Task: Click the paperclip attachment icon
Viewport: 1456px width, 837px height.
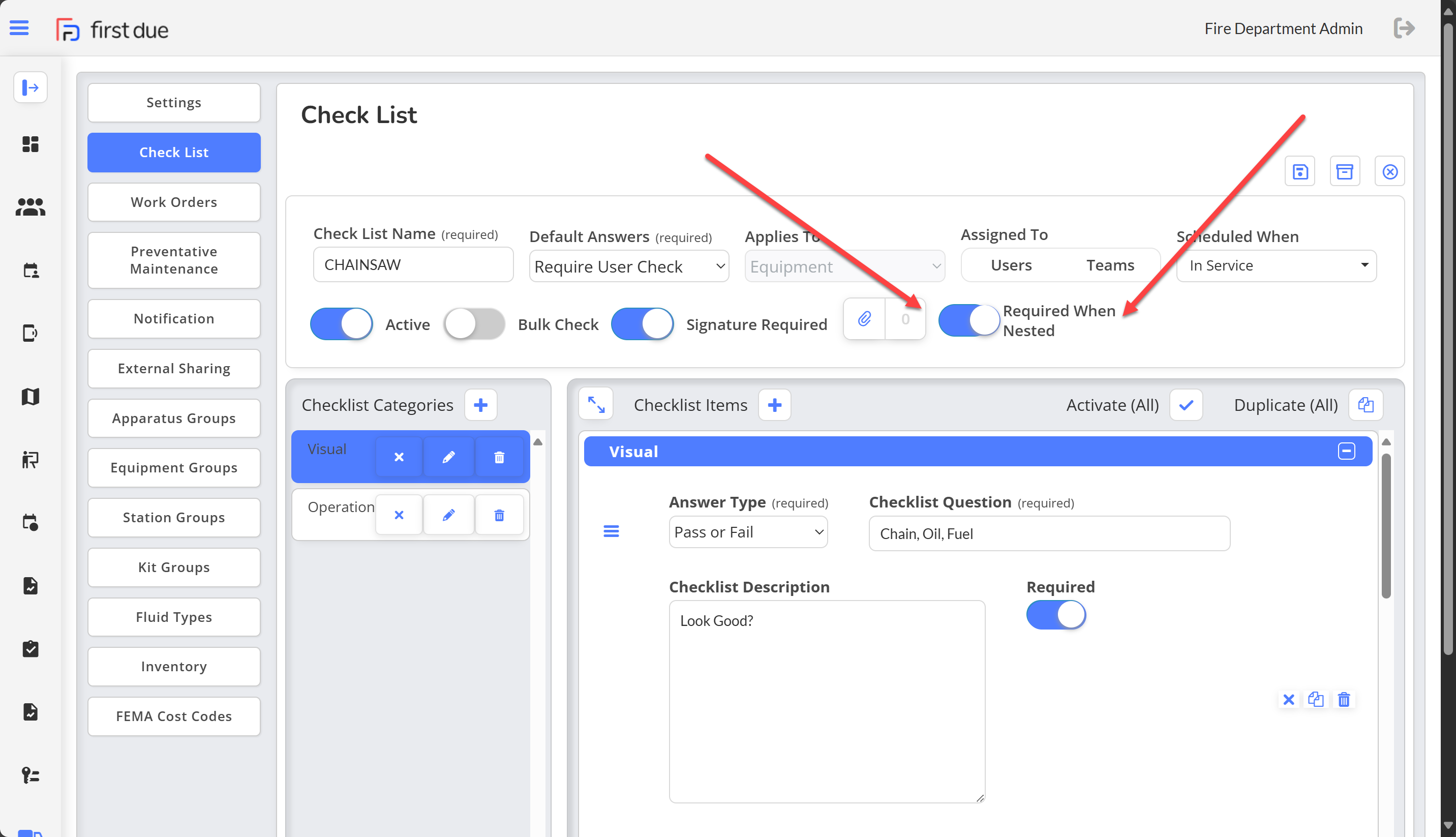Action: pyautogui.click(x=864, y=319)
